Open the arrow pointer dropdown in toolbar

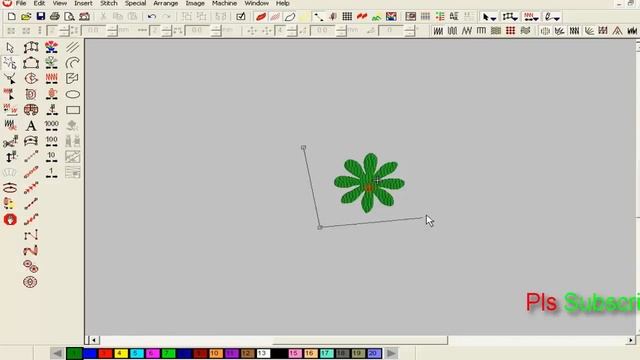[489, 17]
